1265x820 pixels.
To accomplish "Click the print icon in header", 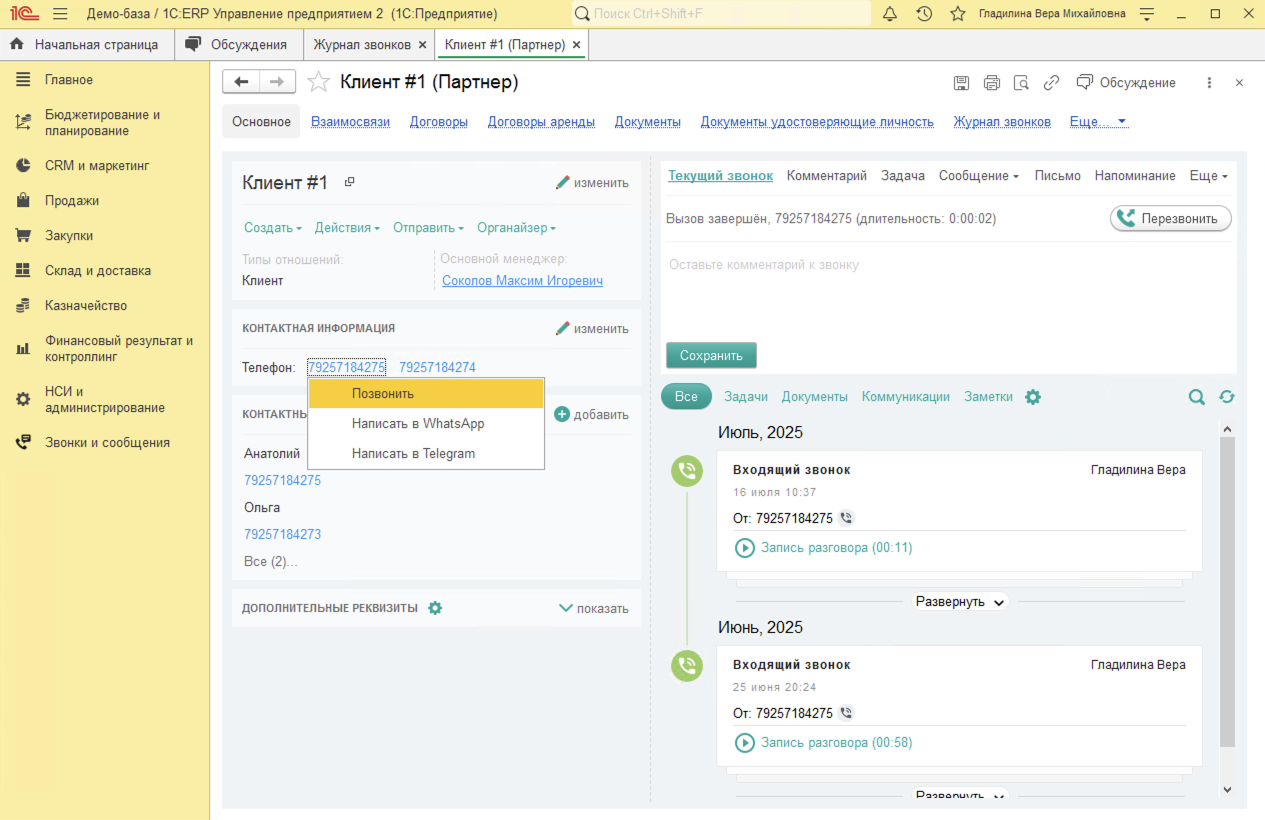I will [991, 83].
